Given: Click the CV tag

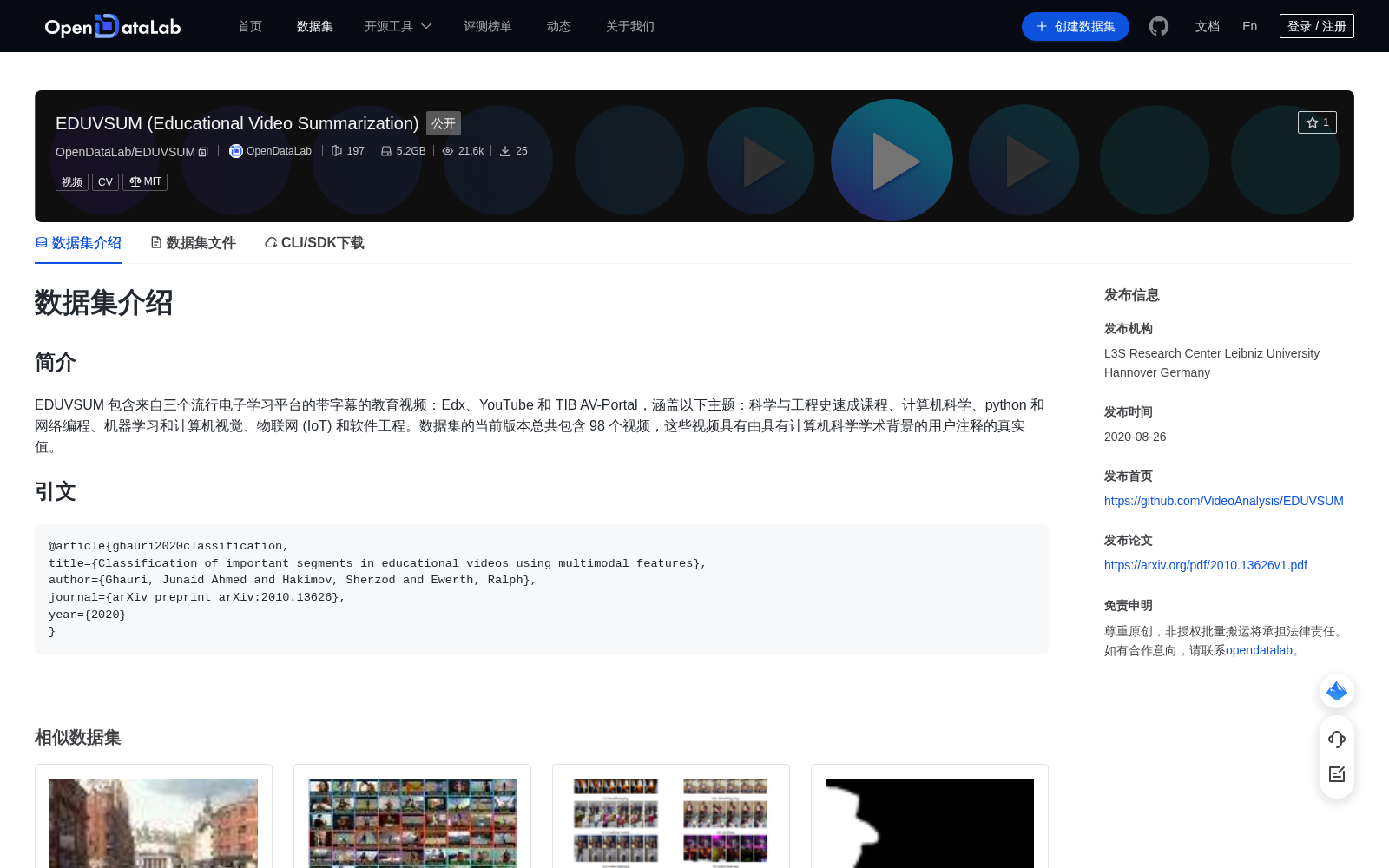Looking at the screenshot, I should [x=105, y=182].
